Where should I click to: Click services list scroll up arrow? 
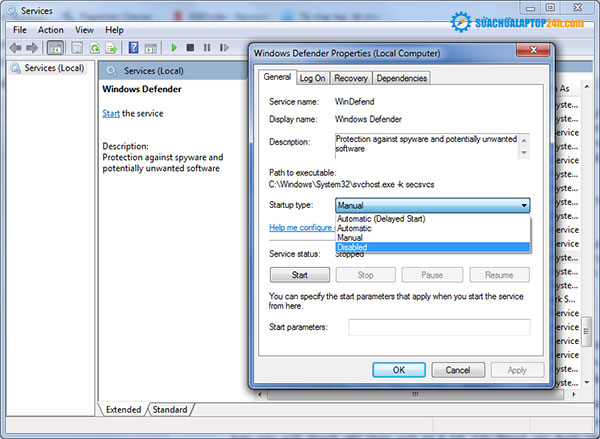pos(587,87)
